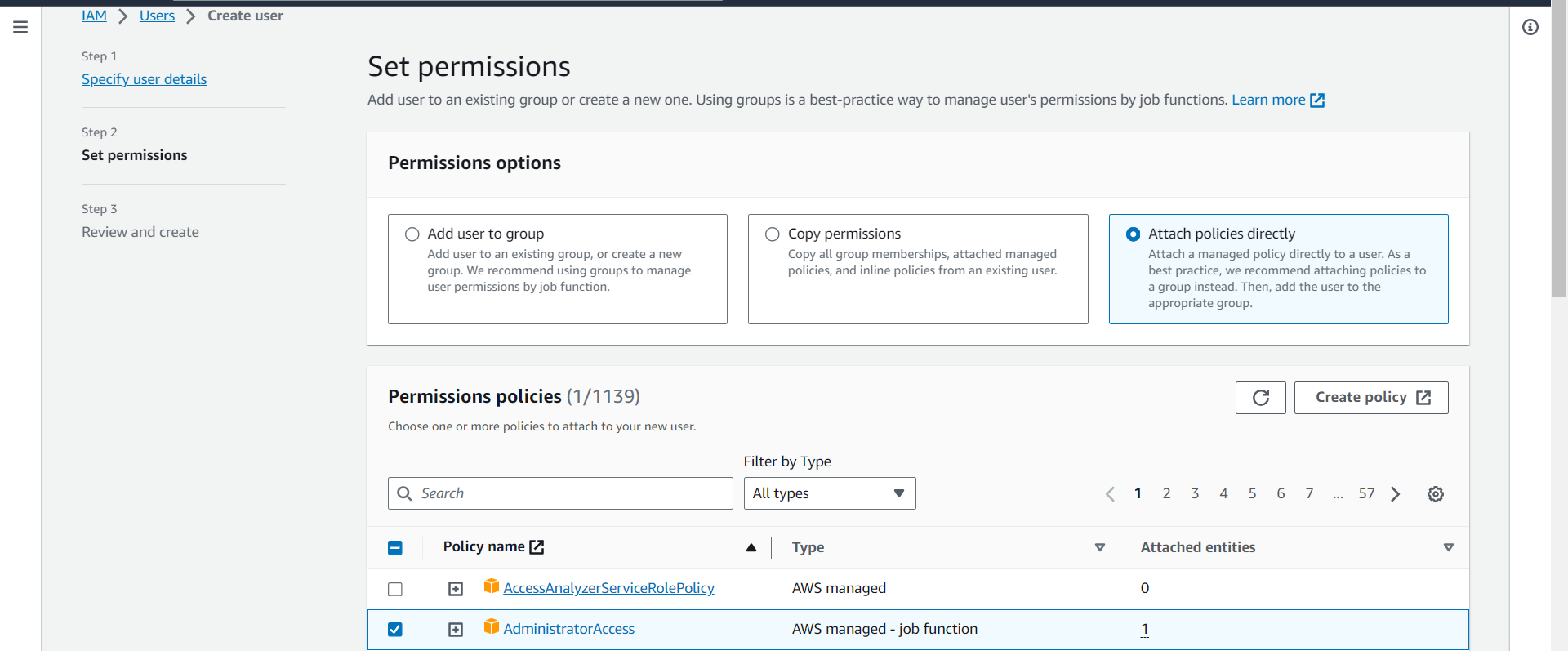
Task: Click the refresh policies button
Action: [1260, 398]
